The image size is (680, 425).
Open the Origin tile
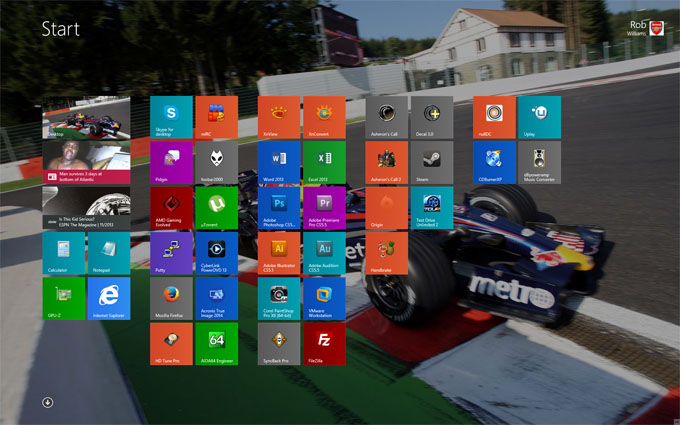pos(387,208)
